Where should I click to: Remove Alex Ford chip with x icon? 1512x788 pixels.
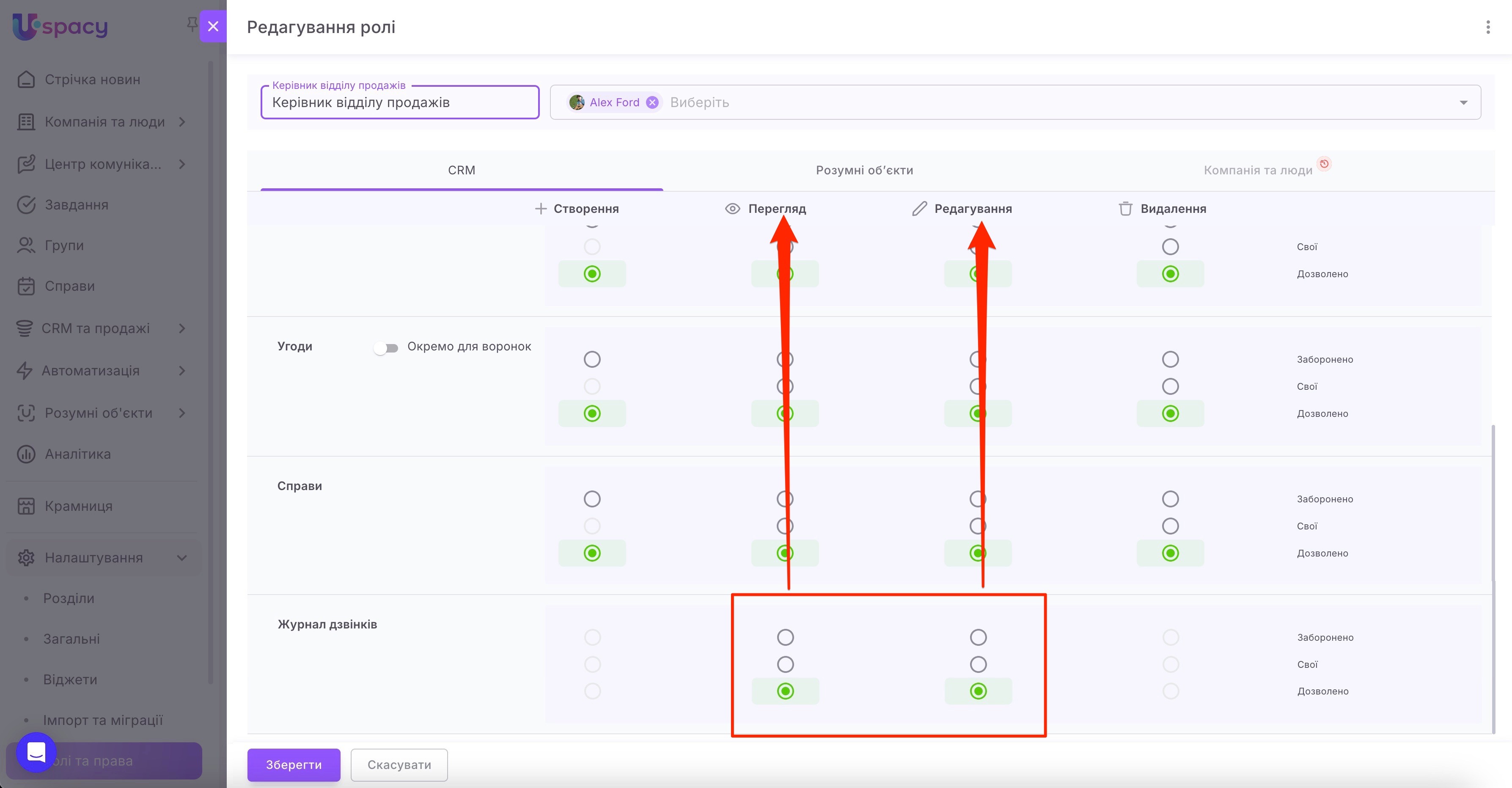click(652, 102)
